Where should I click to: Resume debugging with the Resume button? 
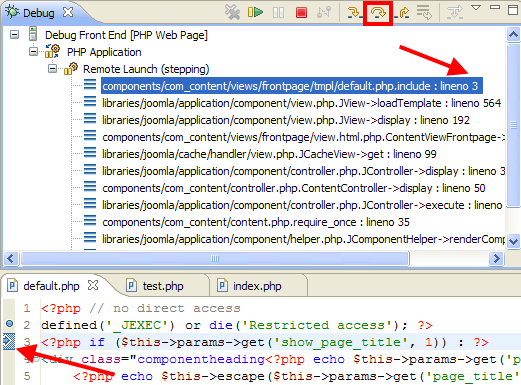coord(255,12)
